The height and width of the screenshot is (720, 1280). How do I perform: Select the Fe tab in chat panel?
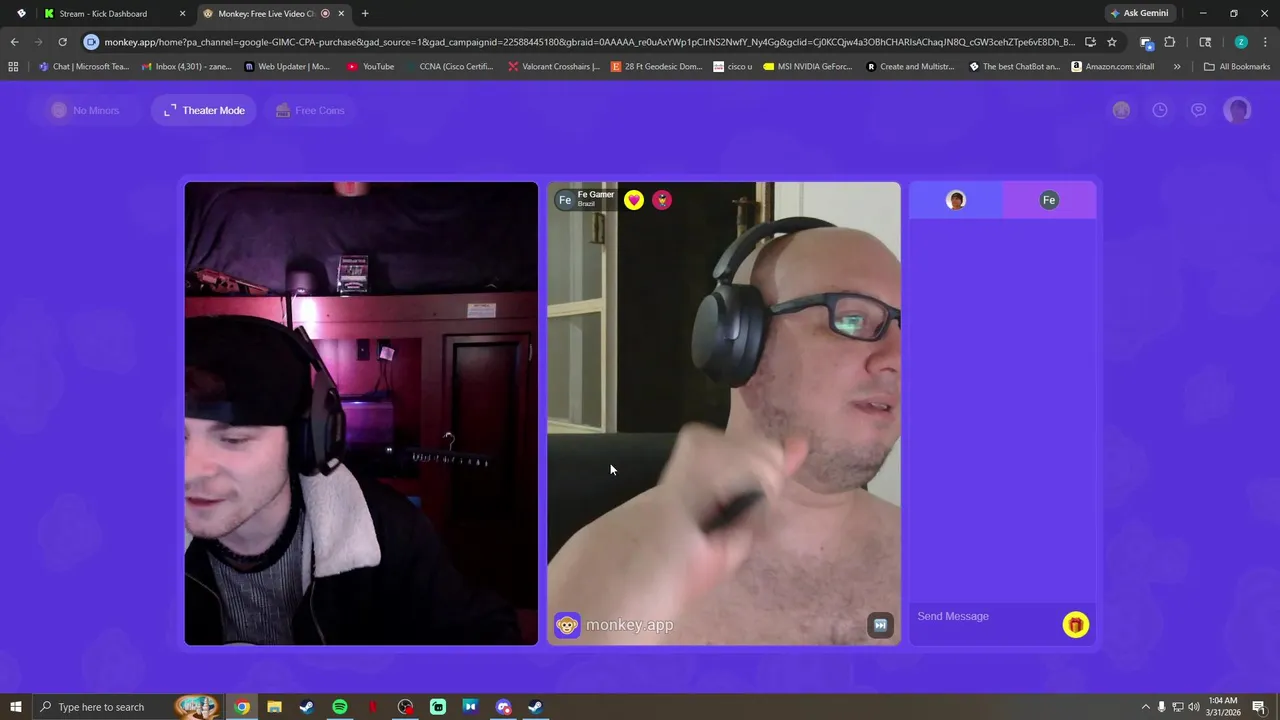tap(1049, 200)
